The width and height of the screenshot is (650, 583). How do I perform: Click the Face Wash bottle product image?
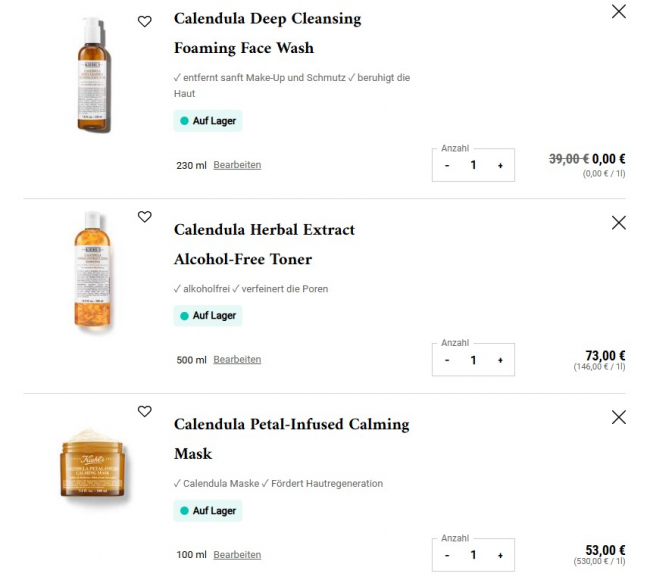pos(92,75)
